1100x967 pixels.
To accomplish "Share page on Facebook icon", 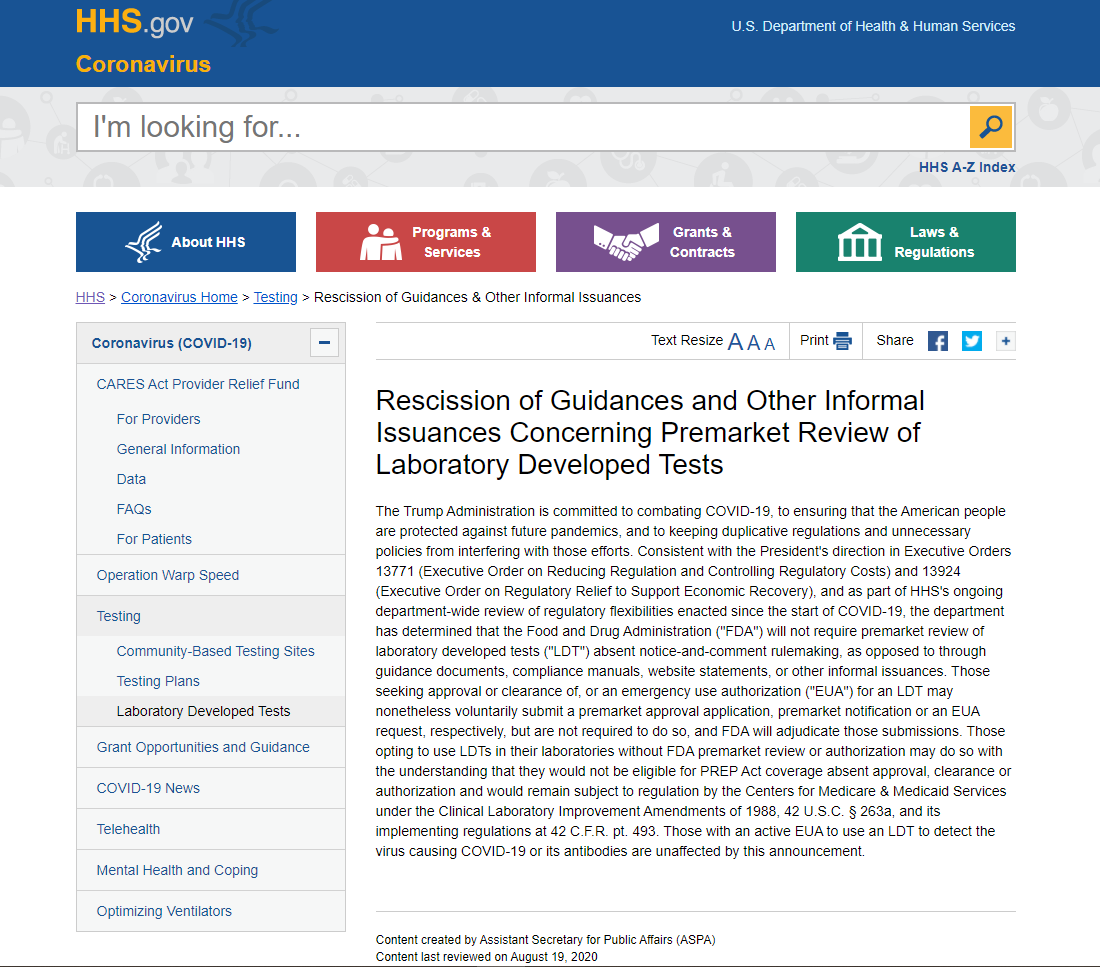I will [x=938, y=341].
